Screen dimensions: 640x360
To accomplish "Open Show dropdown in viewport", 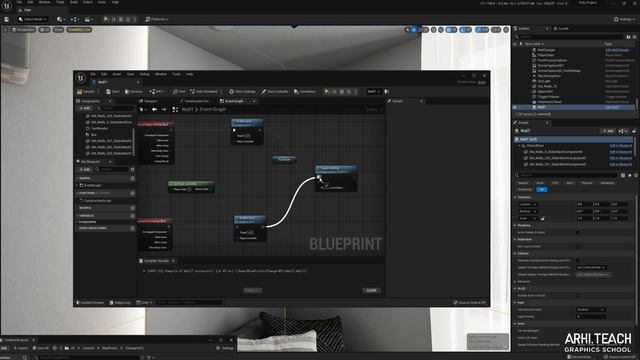I will coord(58,30).
